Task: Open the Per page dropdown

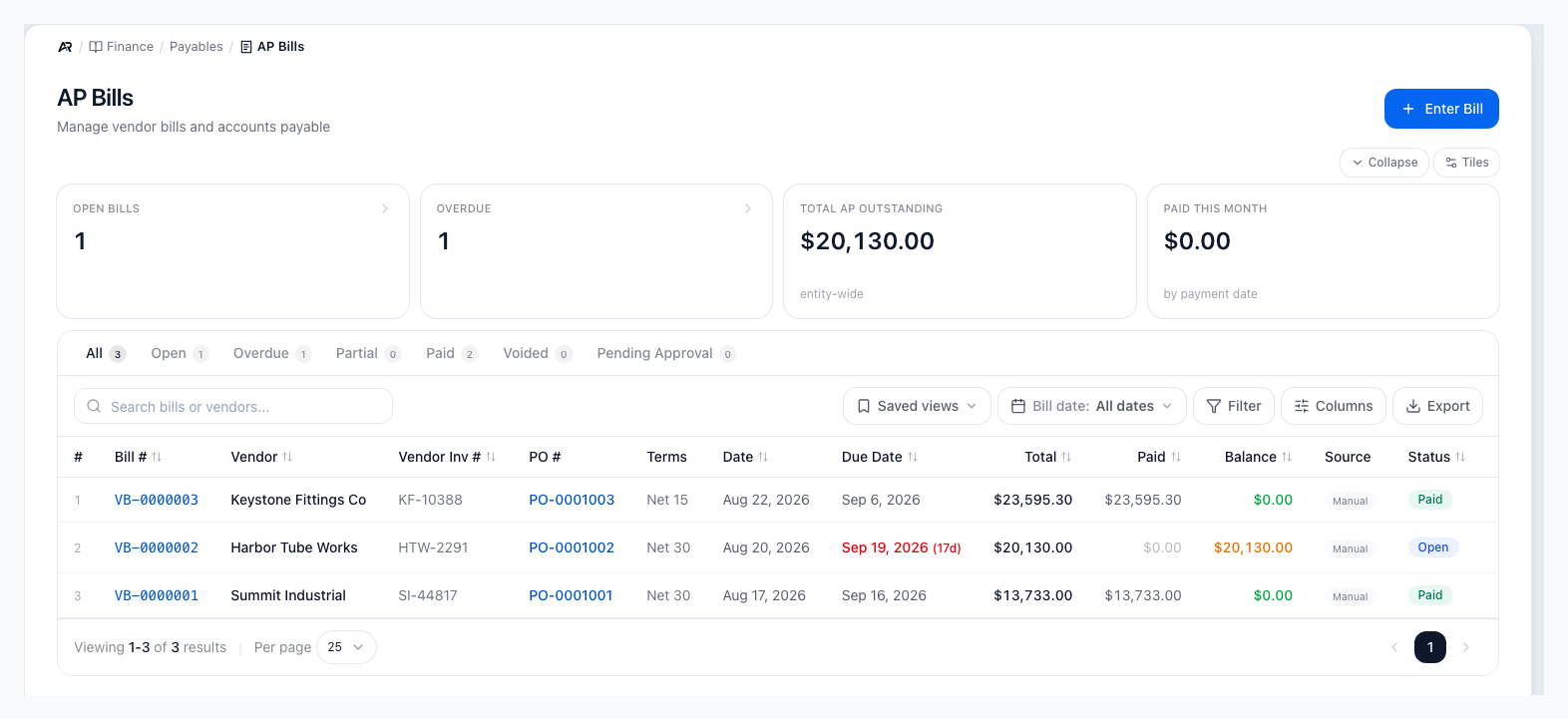Action: coord(346,647)
